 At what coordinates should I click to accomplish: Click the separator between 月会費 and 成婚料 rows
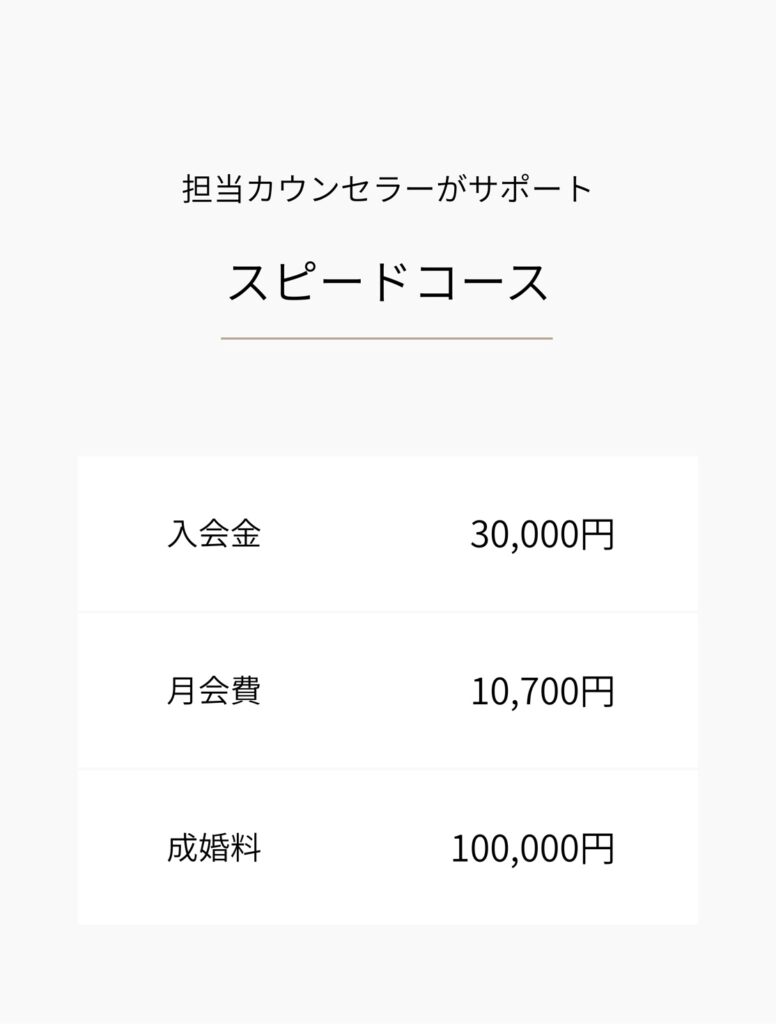(387, 769)
